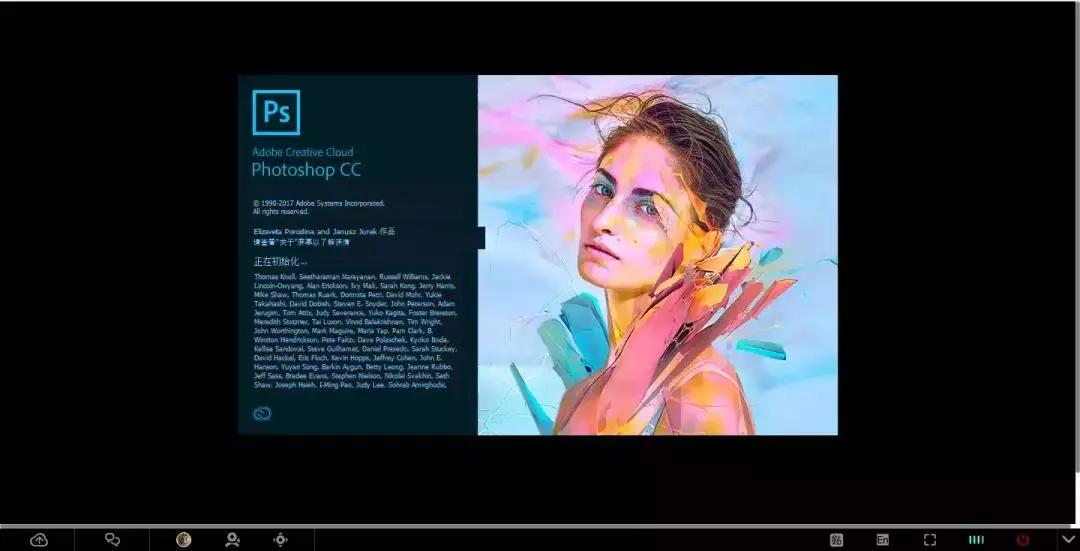Click the "正在初始化..." status text
Screen dimensions: 1080x551
[x=280, y=262]
